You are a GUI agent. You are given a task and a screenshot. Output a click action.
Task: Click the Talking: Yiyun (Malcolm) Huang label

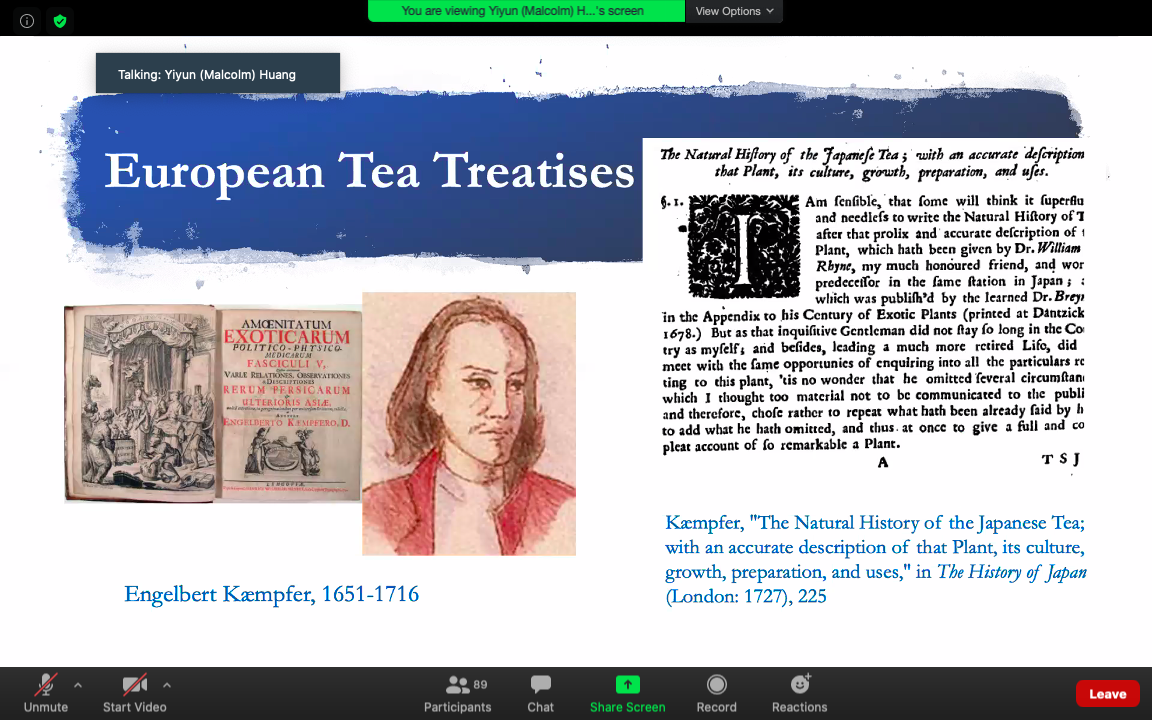tap(217, 74)
